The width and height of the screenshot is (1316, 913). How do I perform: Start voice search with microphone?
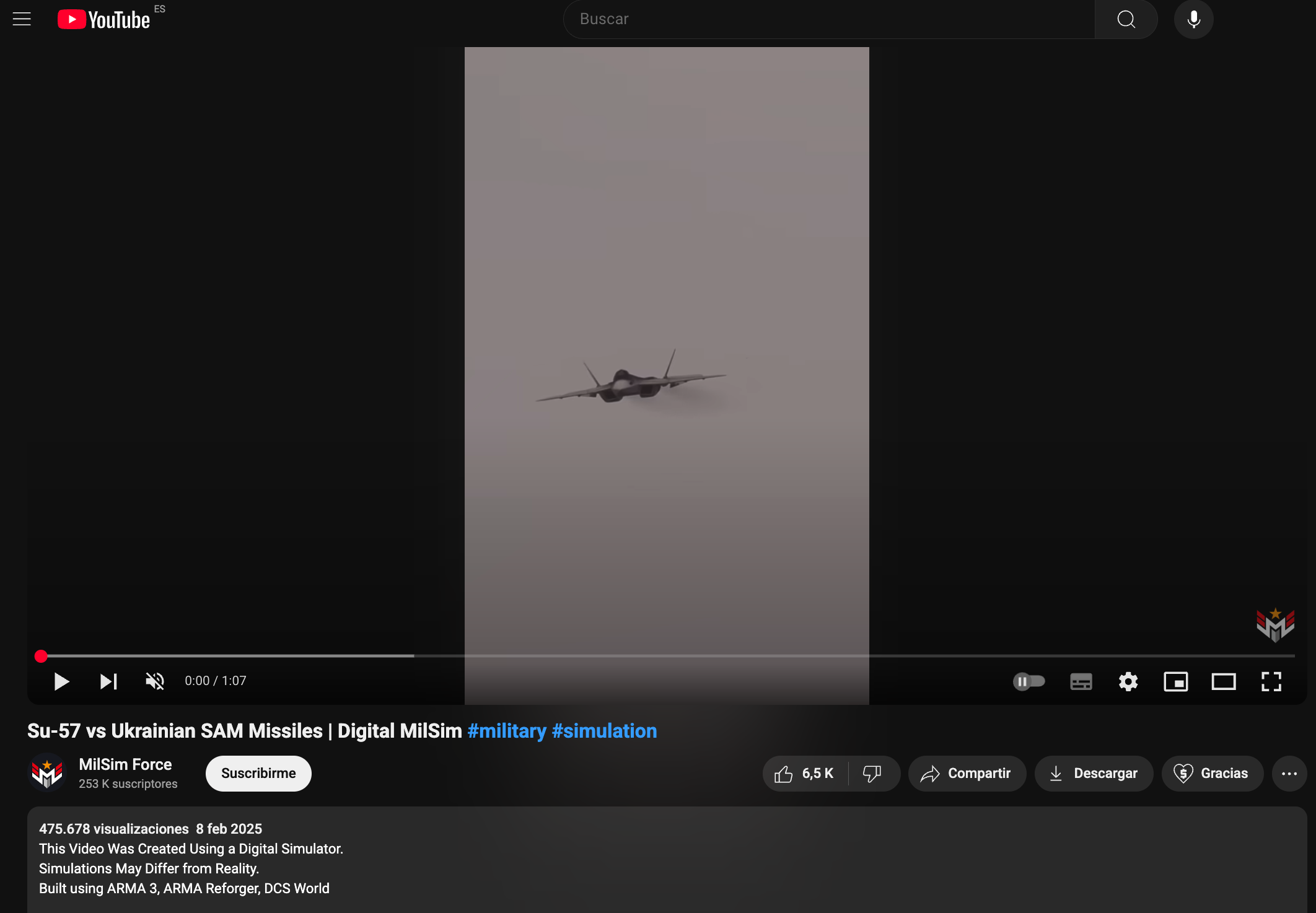pyautogui.click(x=1193, y=19)
